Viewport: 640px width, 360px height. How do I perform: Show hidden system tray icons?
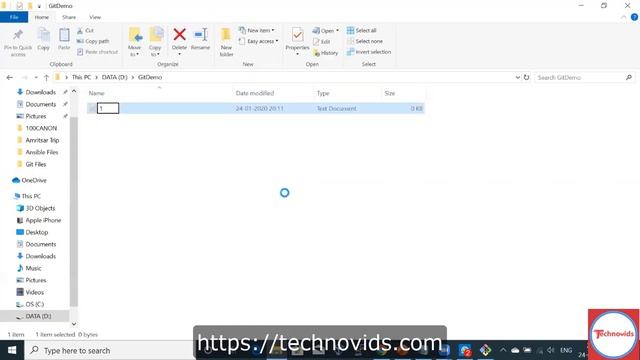pos(503,350)
